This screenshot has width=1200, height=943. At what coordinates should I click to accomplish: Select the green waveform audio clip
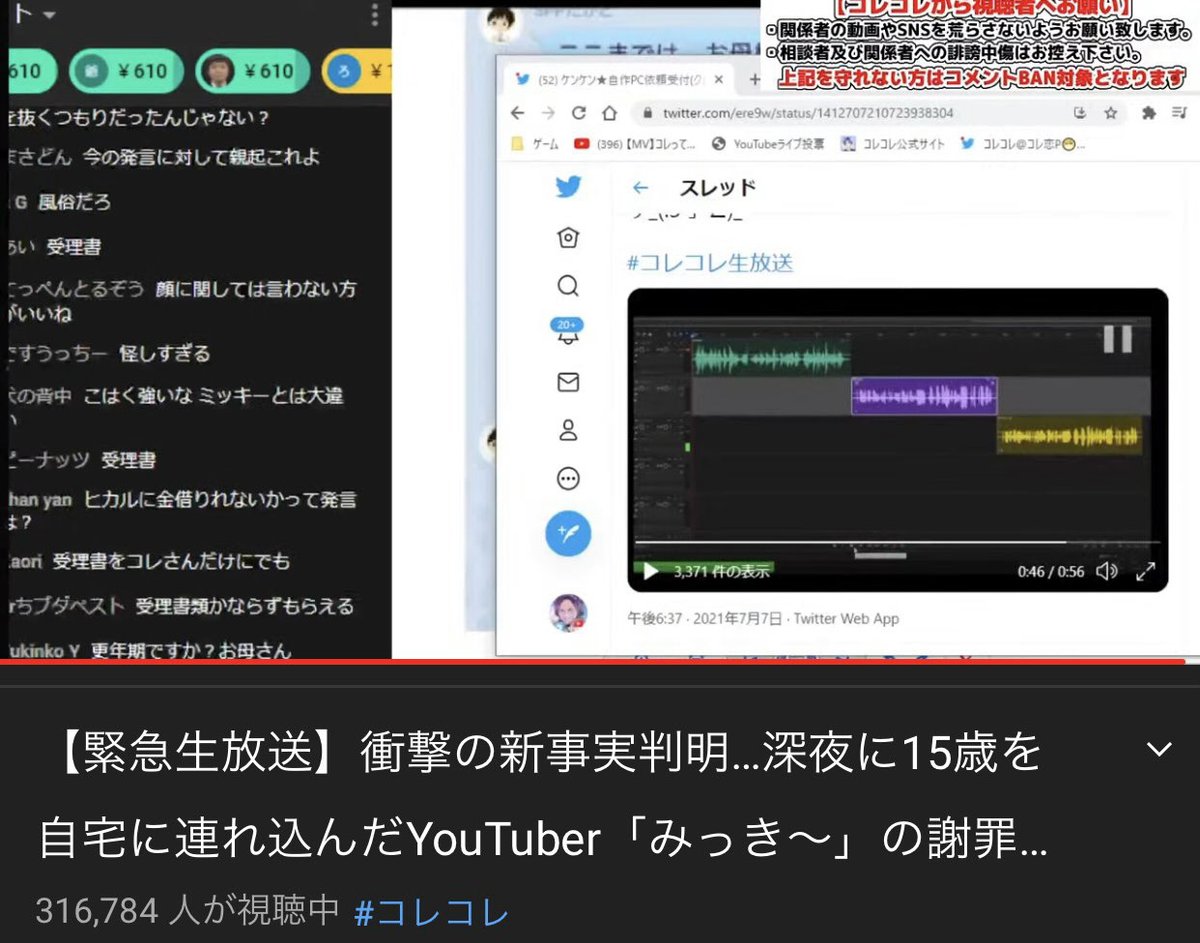click(x=771, y=358)
